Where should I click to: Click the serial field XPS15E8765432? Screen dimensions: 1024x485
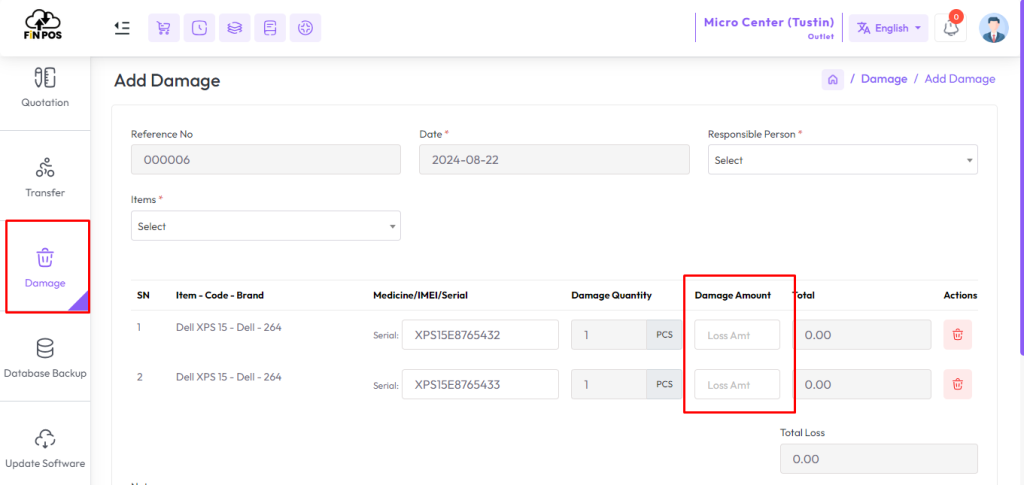tap(480, 335)
